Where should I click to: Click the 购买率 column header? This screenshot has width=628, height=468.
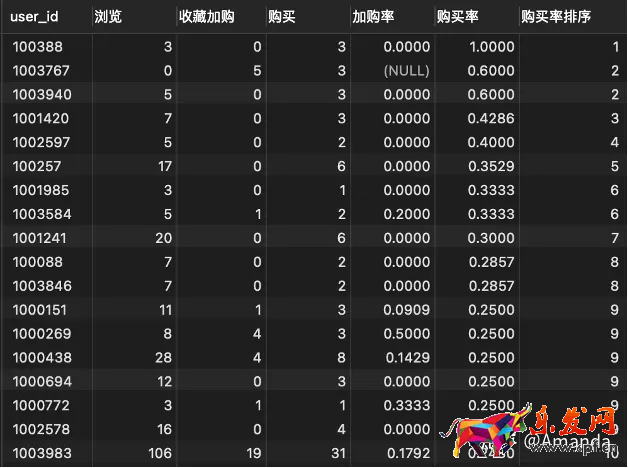pyautogui.click(x=456, y=17)
